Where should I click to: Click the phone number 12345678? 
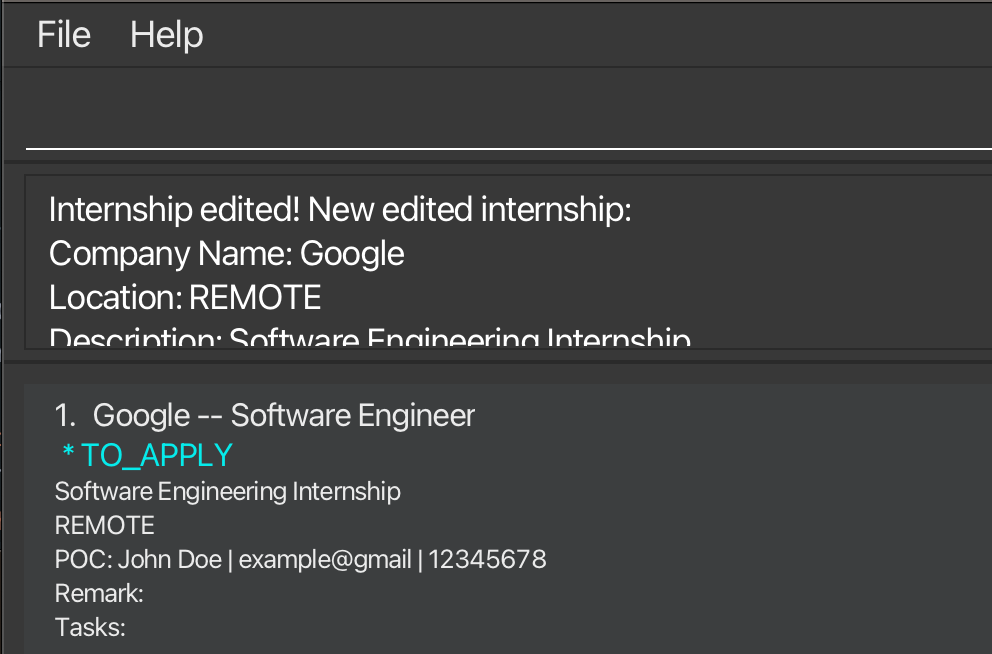(x=487, y=559)
